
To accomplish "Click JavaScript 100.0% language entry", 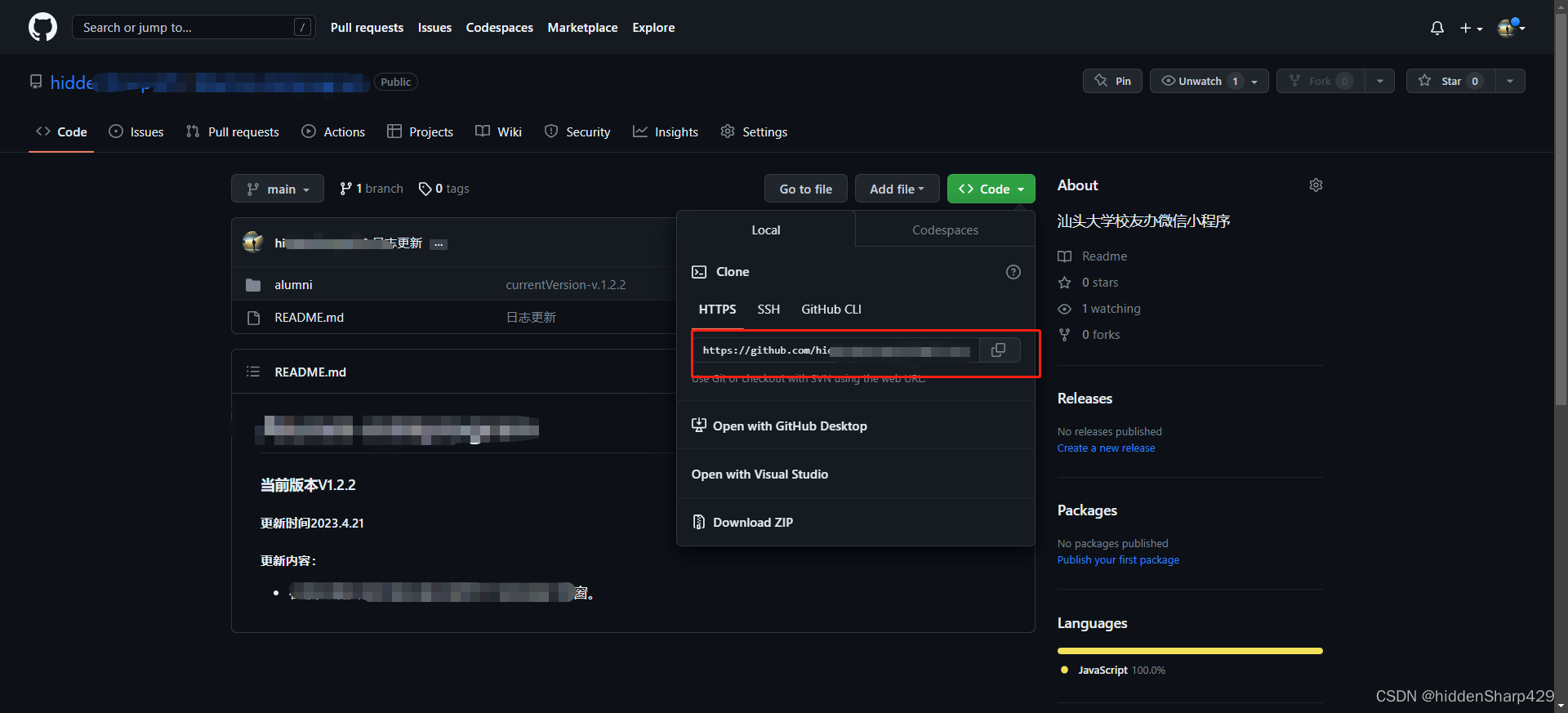I will [x=1112, y=671].
